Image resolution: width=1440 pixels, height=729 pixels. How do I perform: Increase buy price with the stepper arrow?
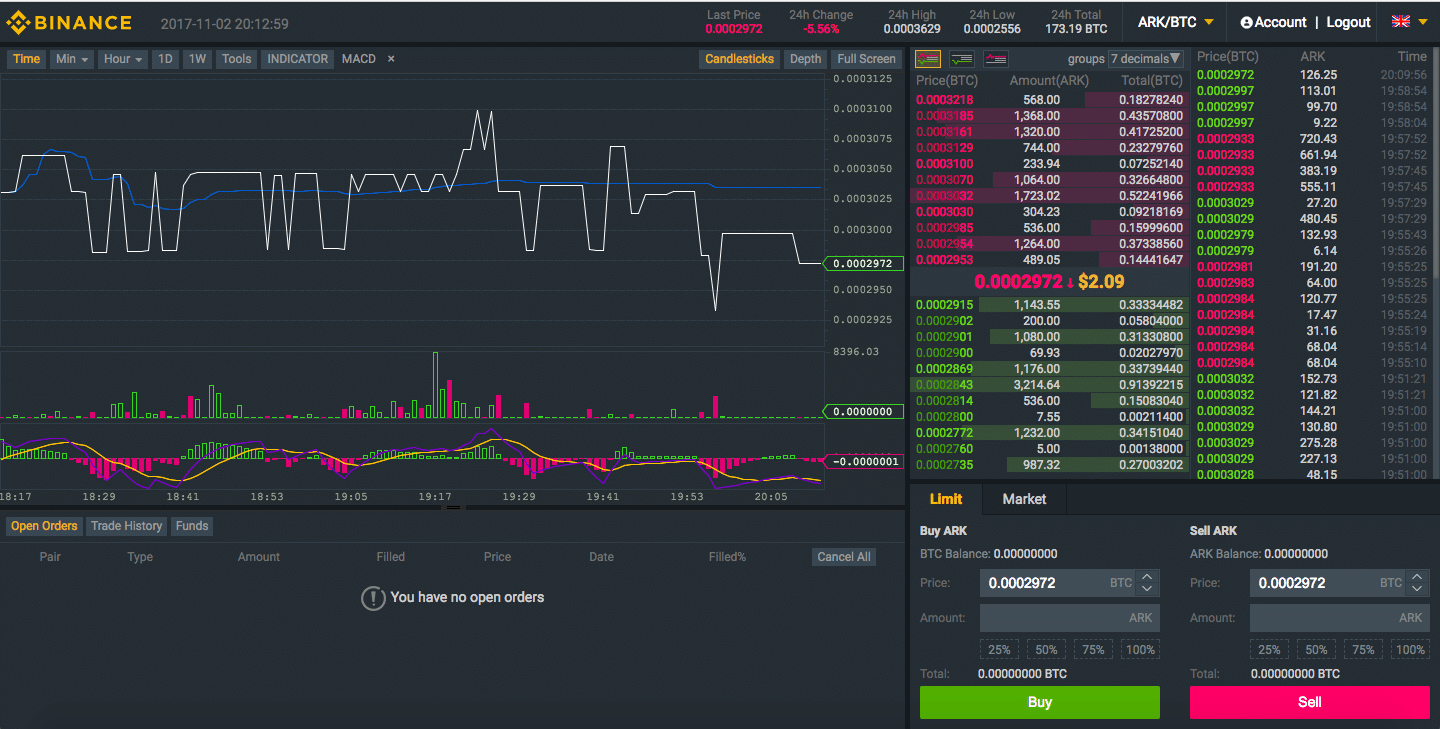click(x=1147, y=577)
